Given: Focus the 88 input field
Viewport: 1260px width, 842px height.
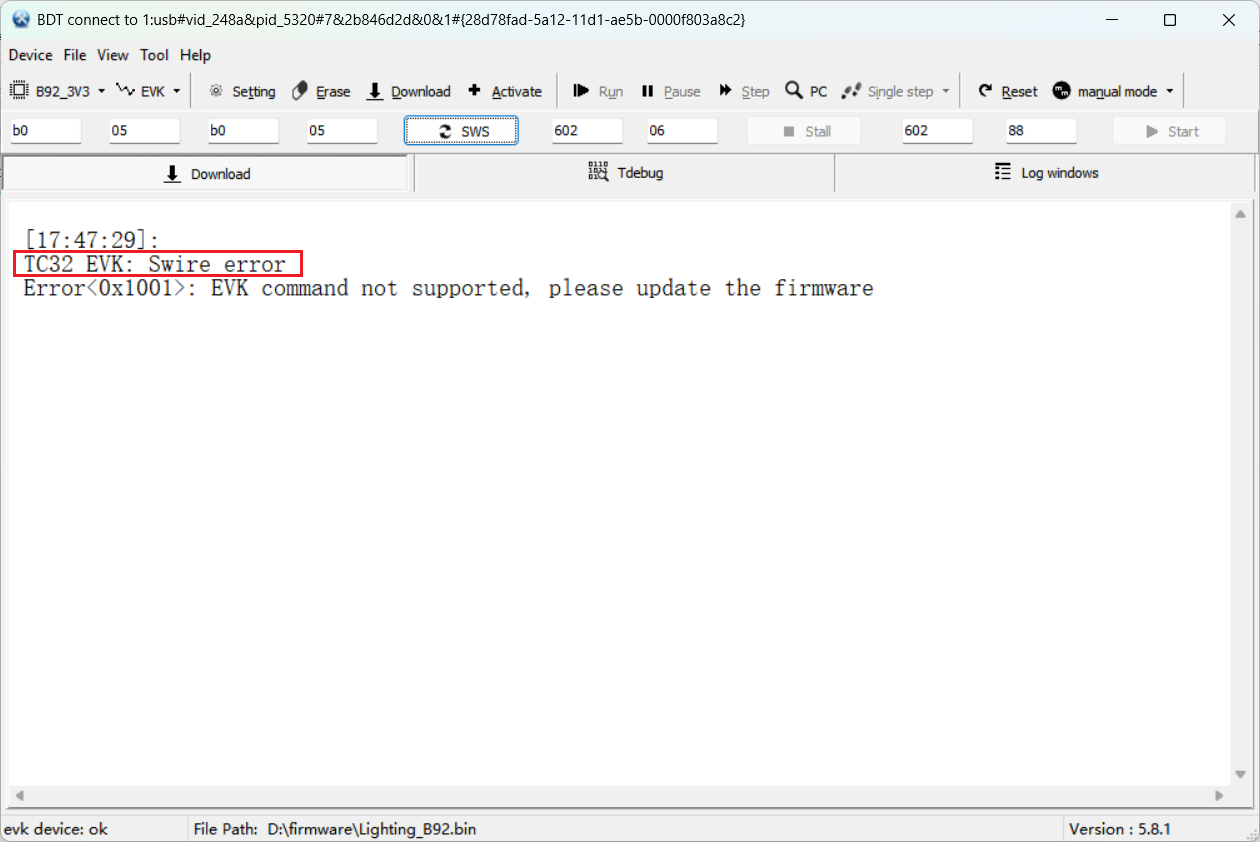Looking at the screenshot, I should (1041, 131).
